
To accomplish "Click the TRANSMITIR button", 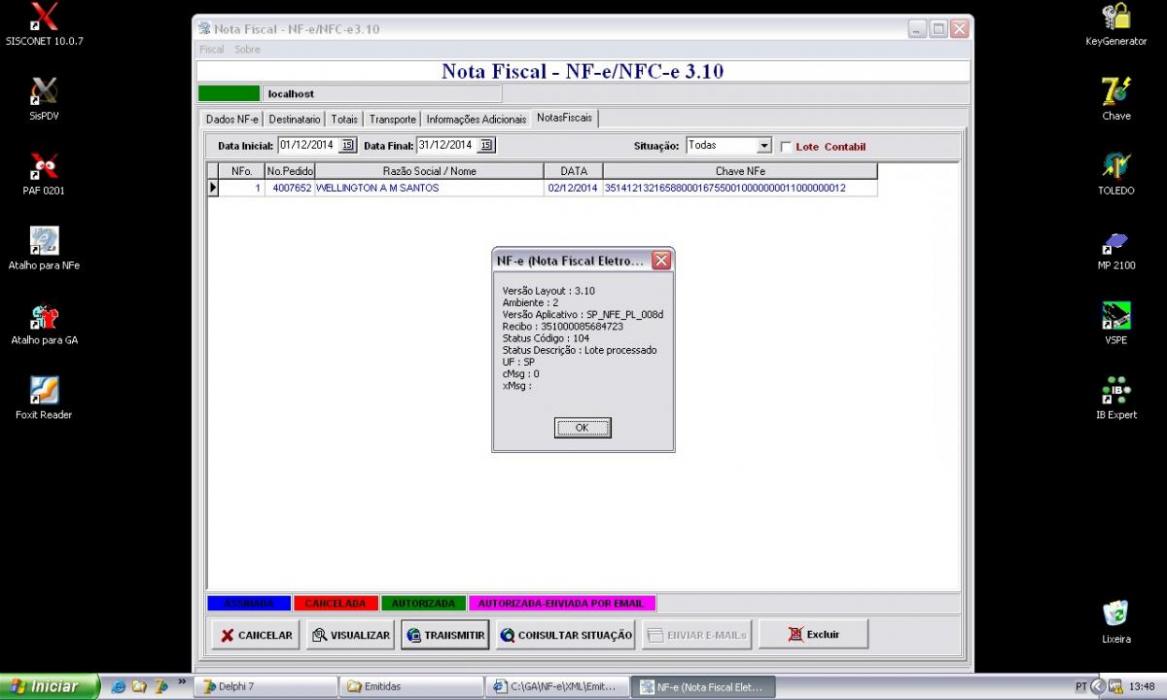I will [x=445, y=635].
